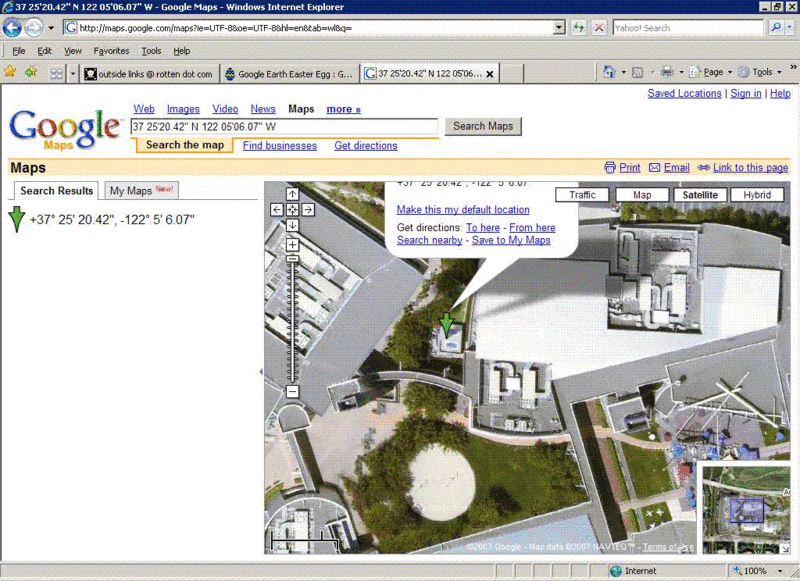This screenshot has height=581, width=800.
Task: Switch map view to Map mode
Action: pyautogui.click(x=642, y=195)
